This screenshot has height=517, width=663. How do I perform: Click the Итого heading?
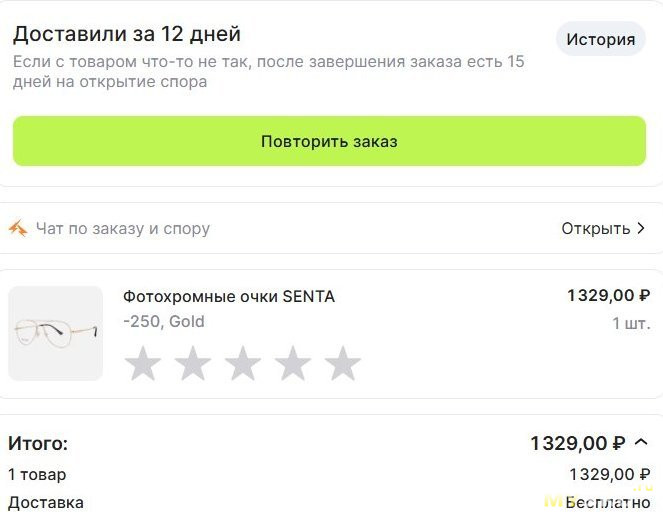click(38, 443)
